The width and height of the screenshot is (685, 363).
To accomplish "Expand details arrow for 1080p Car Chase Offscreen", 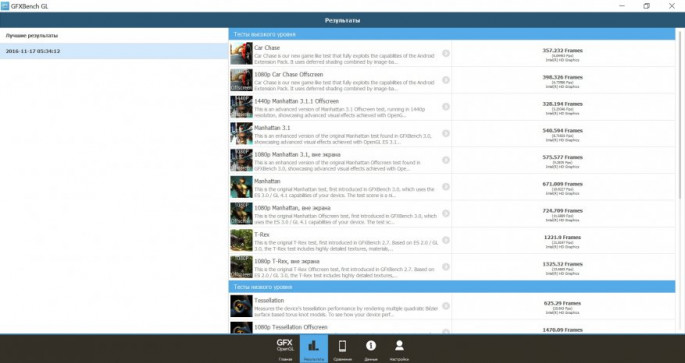I will [x=446, y=80].
